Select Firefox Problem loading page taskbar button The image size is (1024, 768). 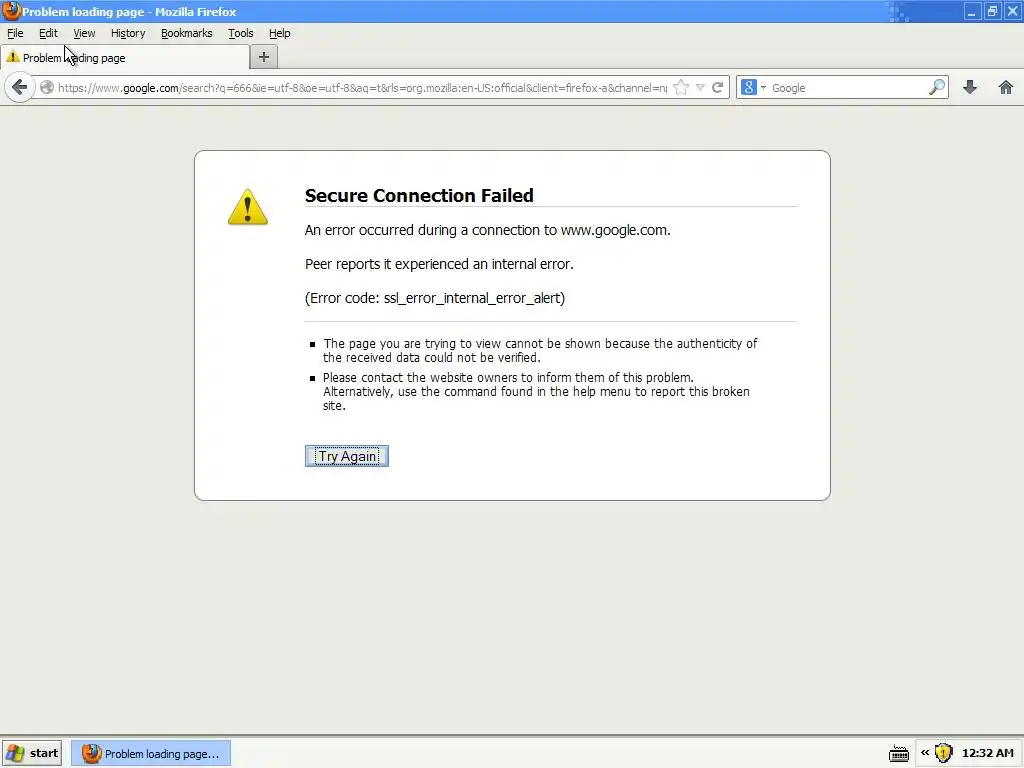pos(151,753)
